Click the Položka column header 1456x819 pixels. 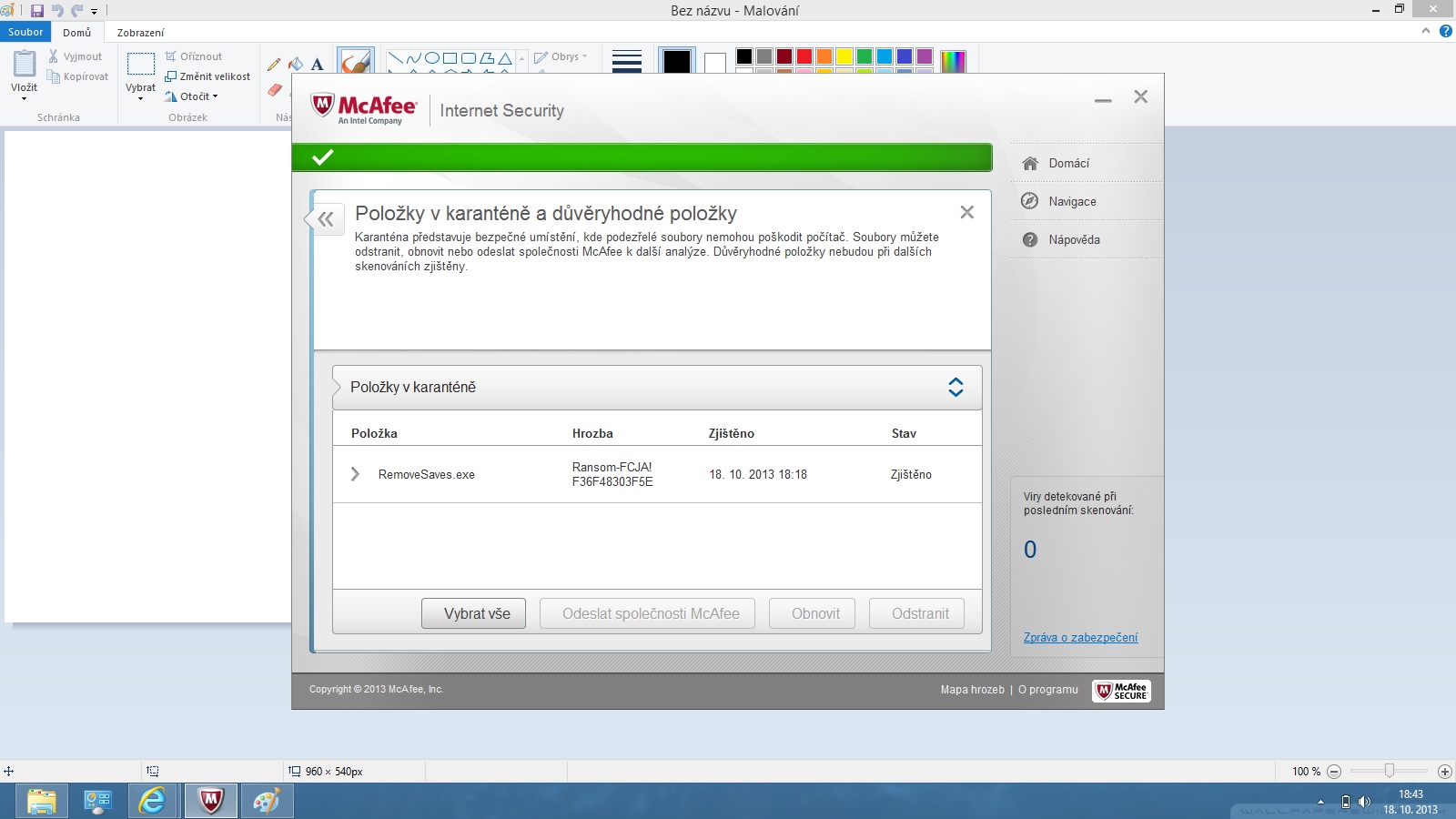(374, 433)
